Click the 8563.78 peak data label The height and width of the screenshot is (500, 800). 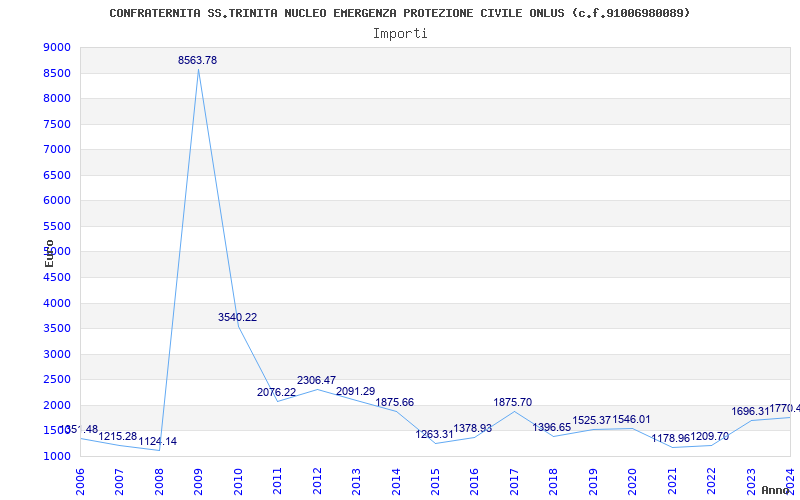click(x=197, y=60)
